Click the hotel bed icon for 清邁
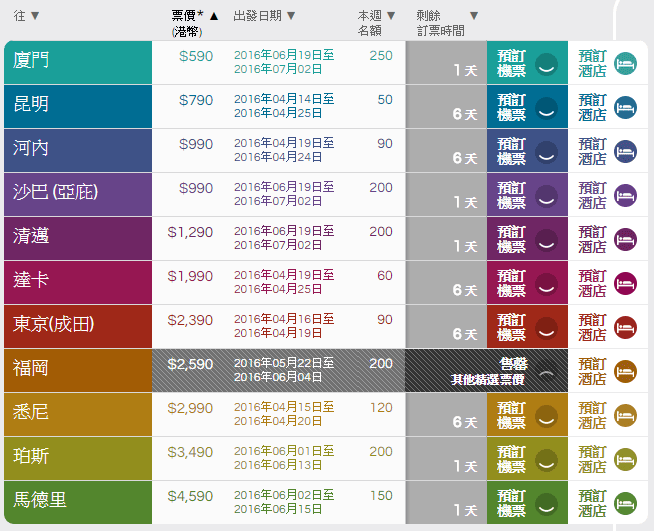654x531 pixels. click(625, 240)
